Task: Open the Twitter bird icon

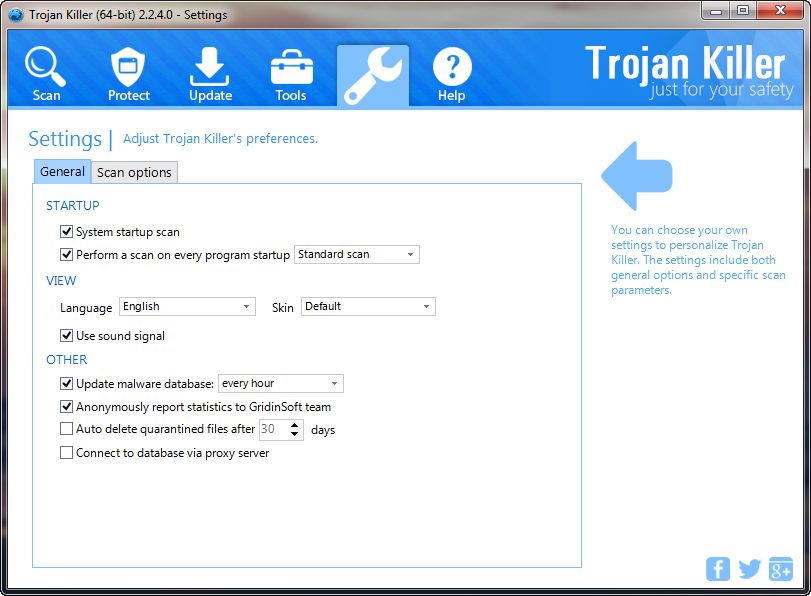Action: (x=750, y=569)
